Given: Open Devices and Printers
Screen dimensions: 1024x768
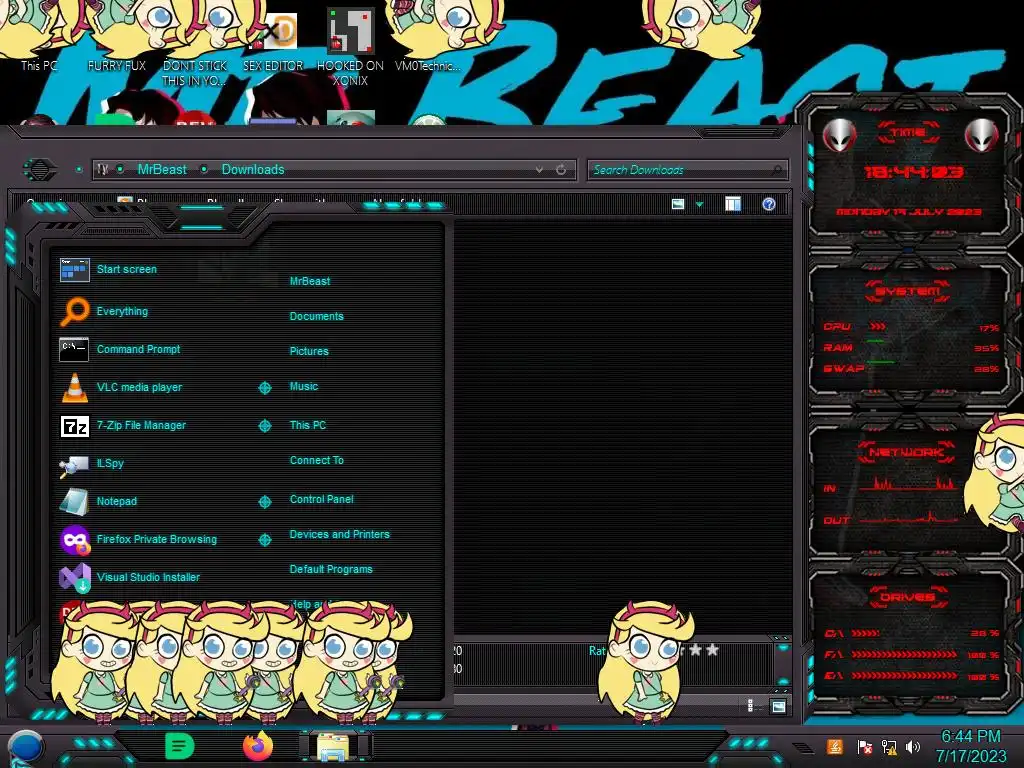Looking at the screenshot, I should (x=340, y=534).
